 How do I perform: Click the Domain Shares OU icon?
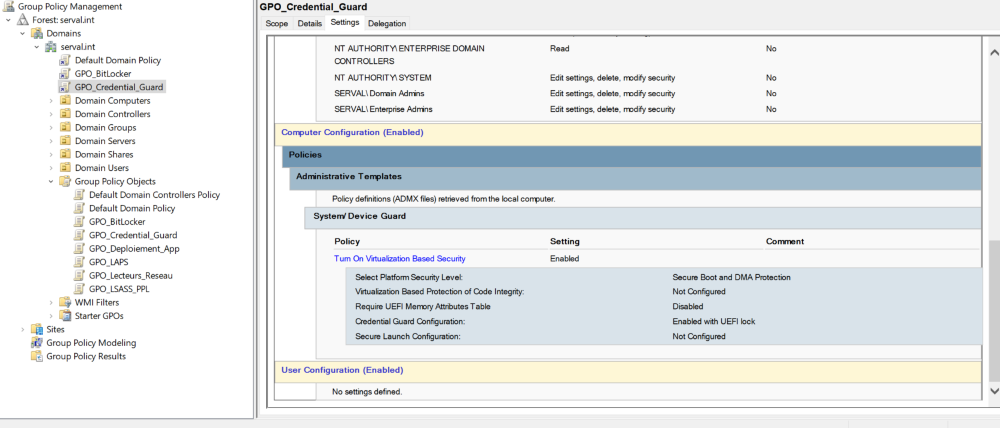65,154
